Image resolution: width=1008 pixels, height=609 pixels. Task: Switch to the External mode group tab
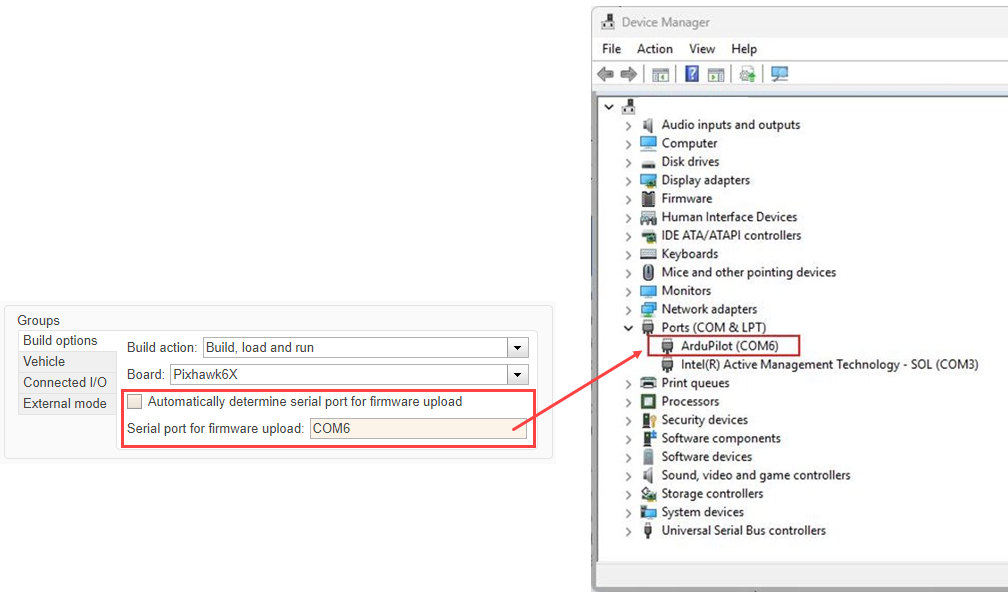65,404
